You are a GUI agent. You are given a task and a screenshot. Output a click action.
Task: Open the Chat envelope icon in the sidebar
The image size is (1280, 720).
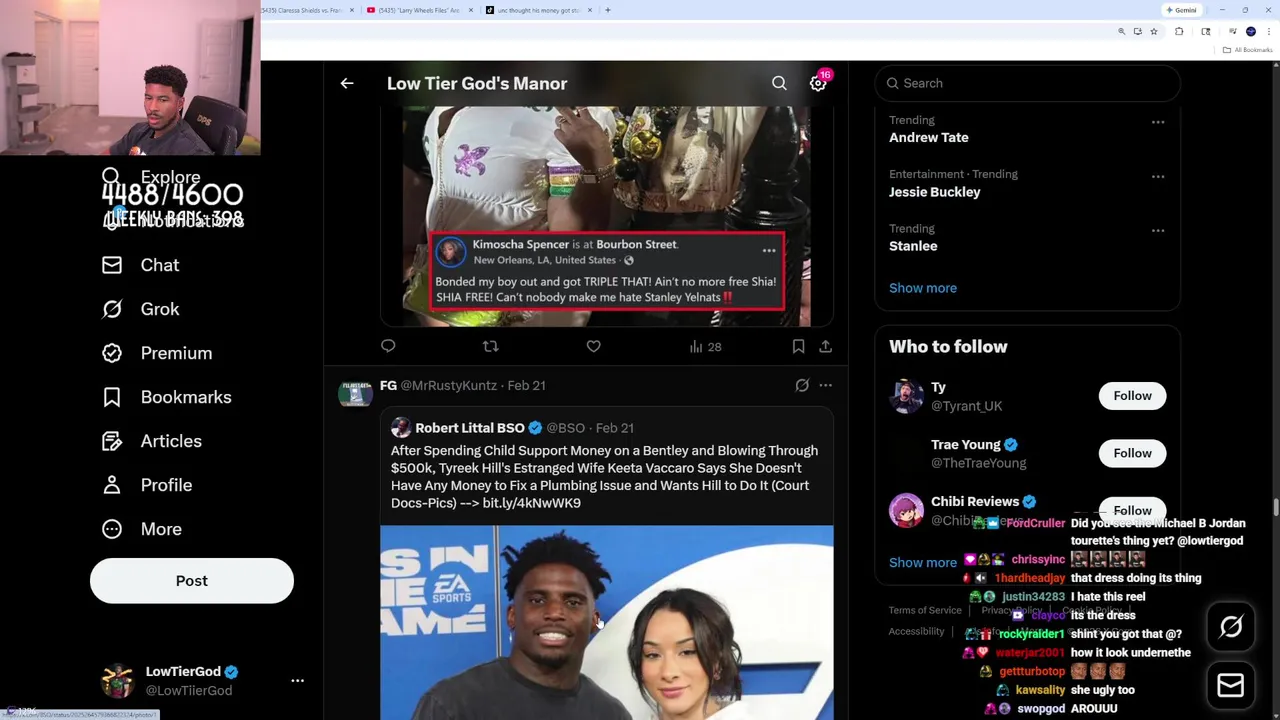112,265
